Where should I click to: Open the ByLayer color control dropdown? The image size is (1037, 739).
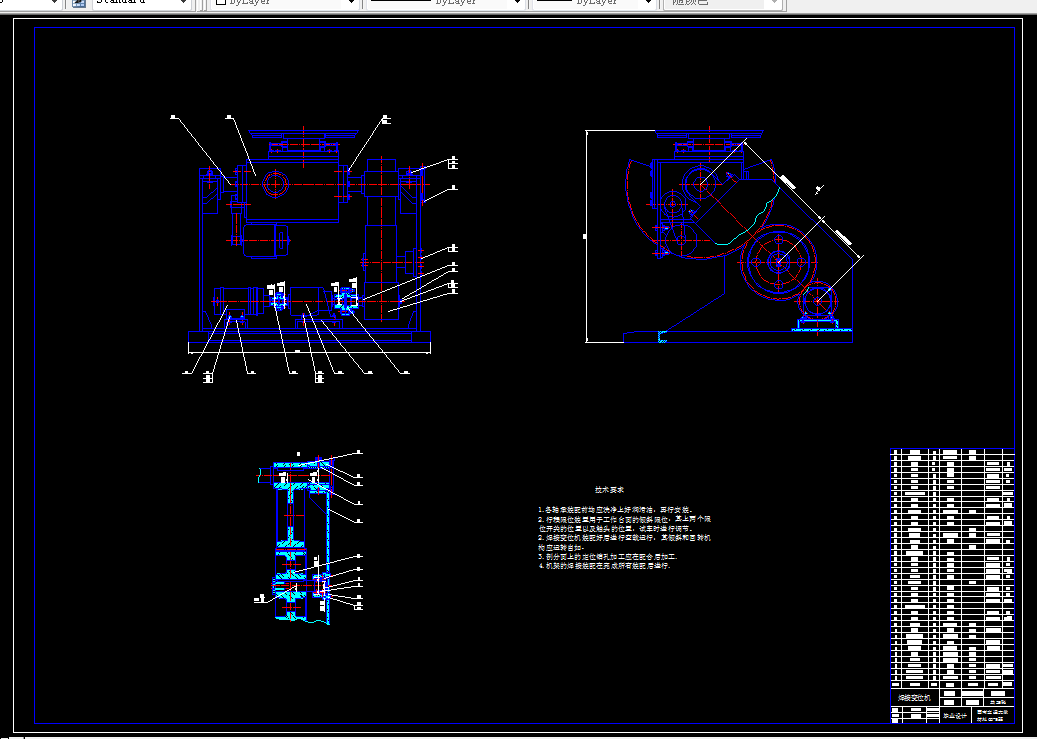[351, 3]
